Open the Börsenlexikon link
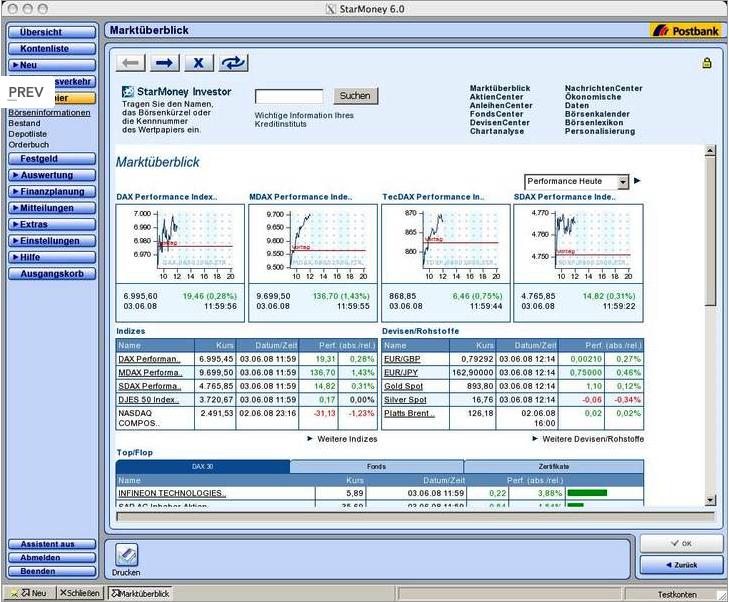This screenshot has width=729, height=602. click(x=594, y=123)
